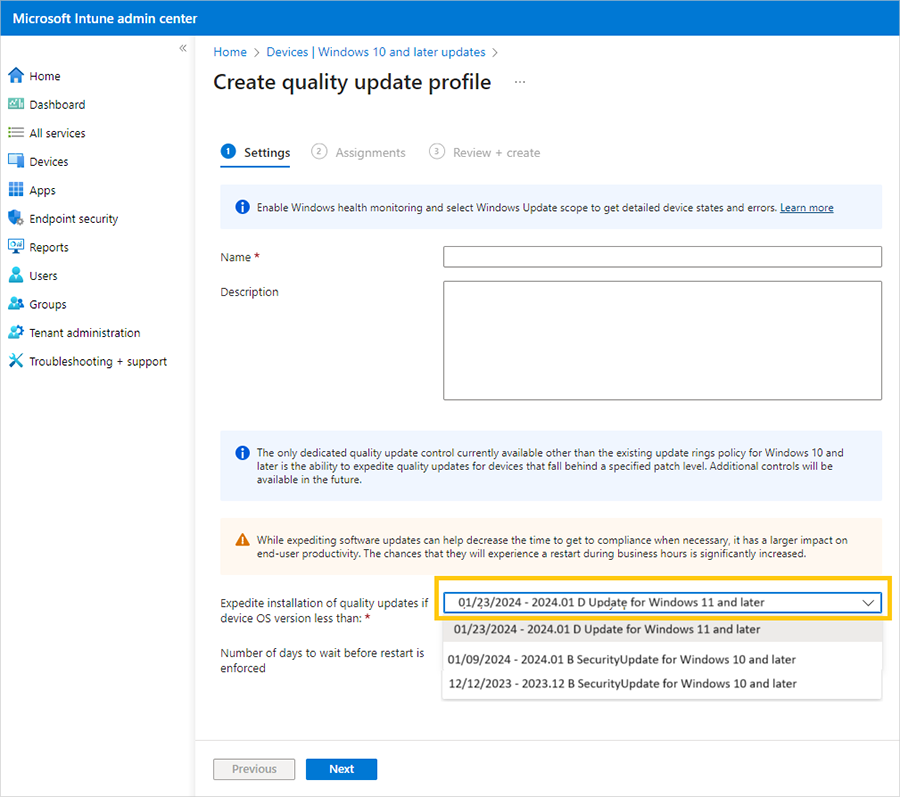
Task: Open the Reports icon in sidebar
Action: point(16,247)
